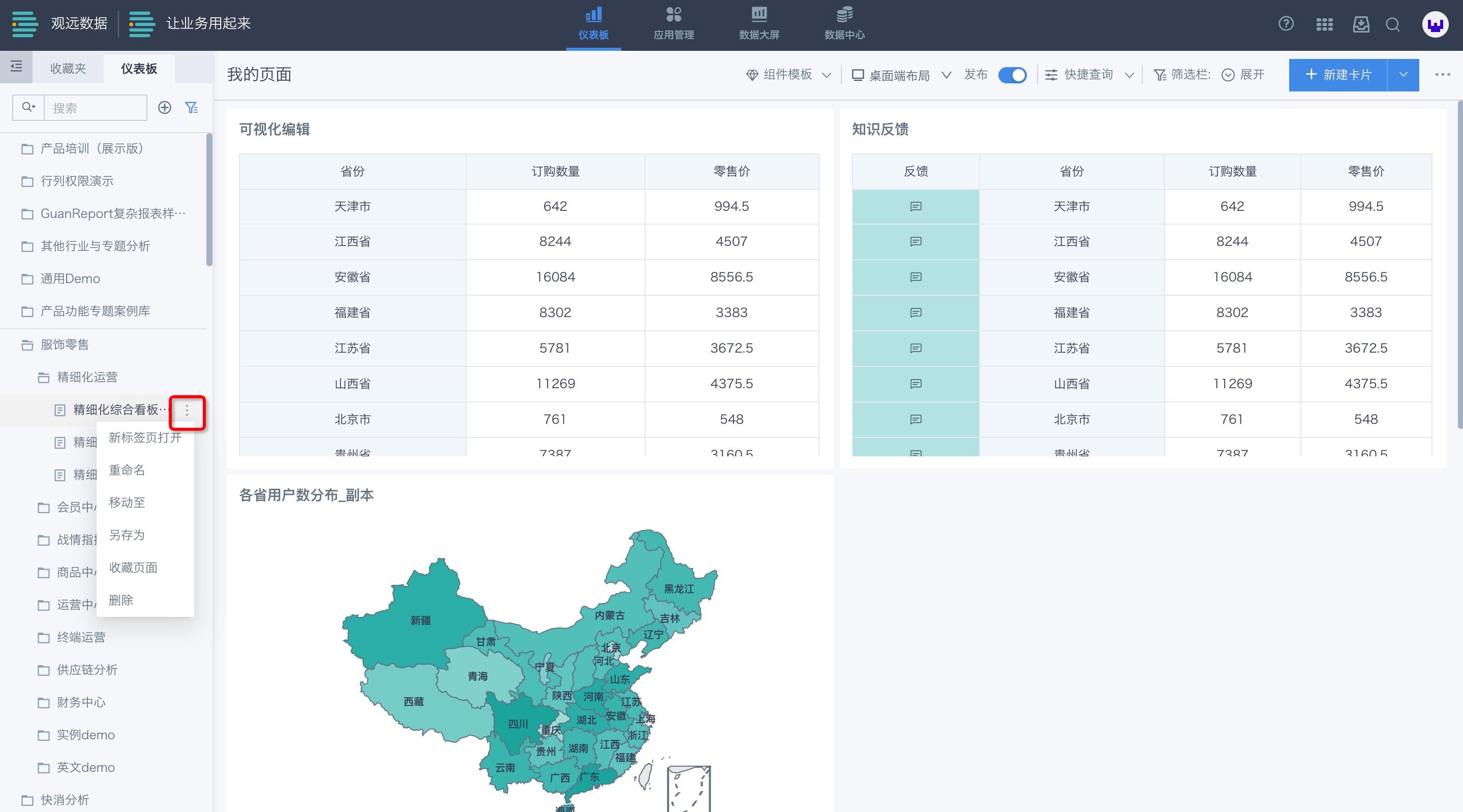Click the sidebar vertical scrollbar
Viewport: 1463px width, 812px height.
point(209,200)
